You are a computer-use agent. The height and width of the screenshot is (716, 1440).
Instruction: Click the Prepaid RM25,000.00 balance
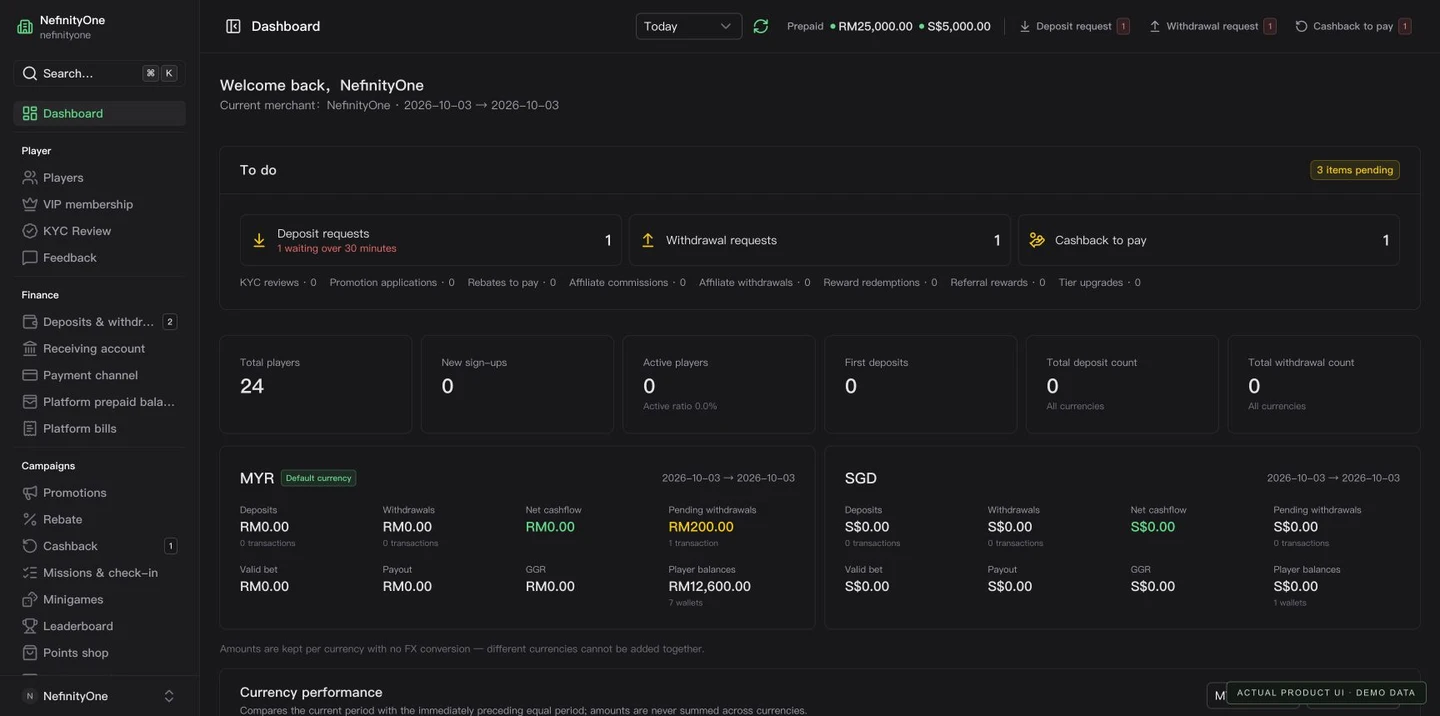point(871,26)
